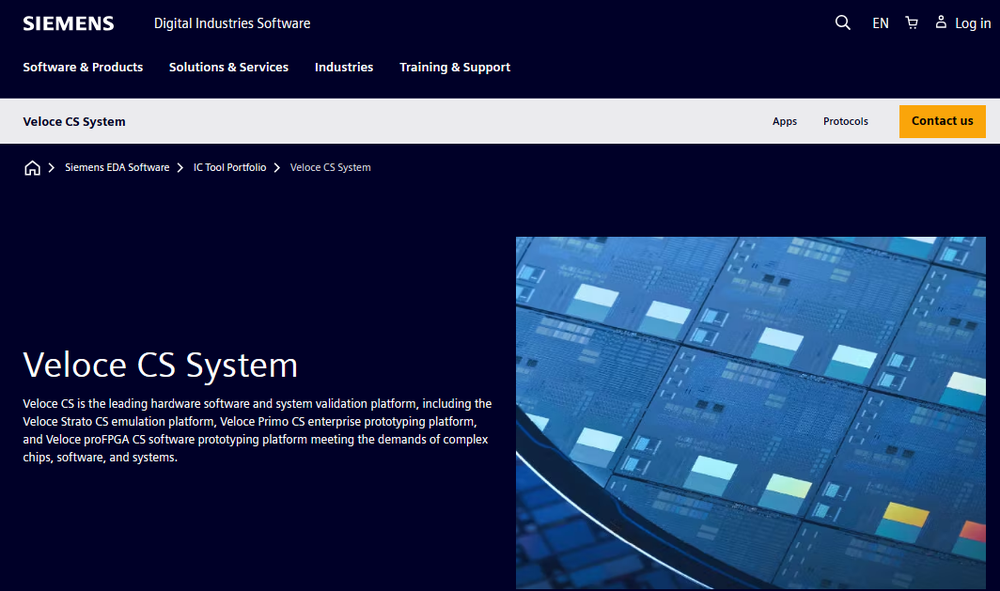
Task: Jump to the Apps section
Action: 784,121
